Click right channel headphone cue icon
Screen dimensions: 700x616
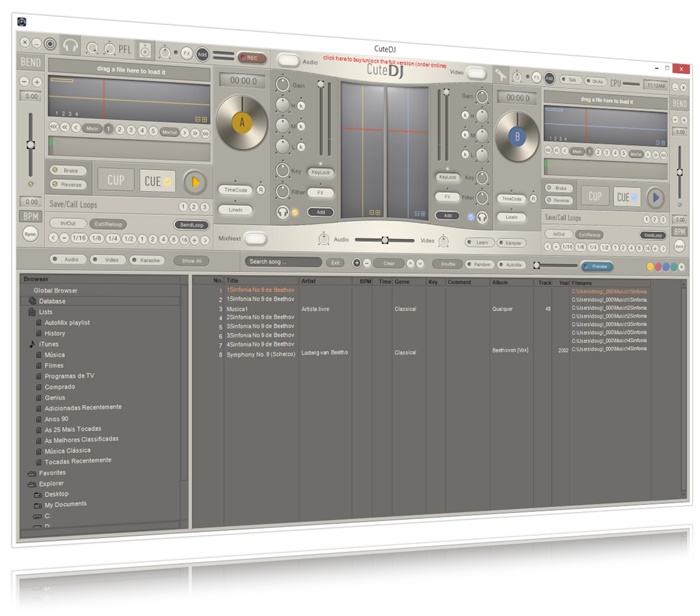[x=482, y=217]
